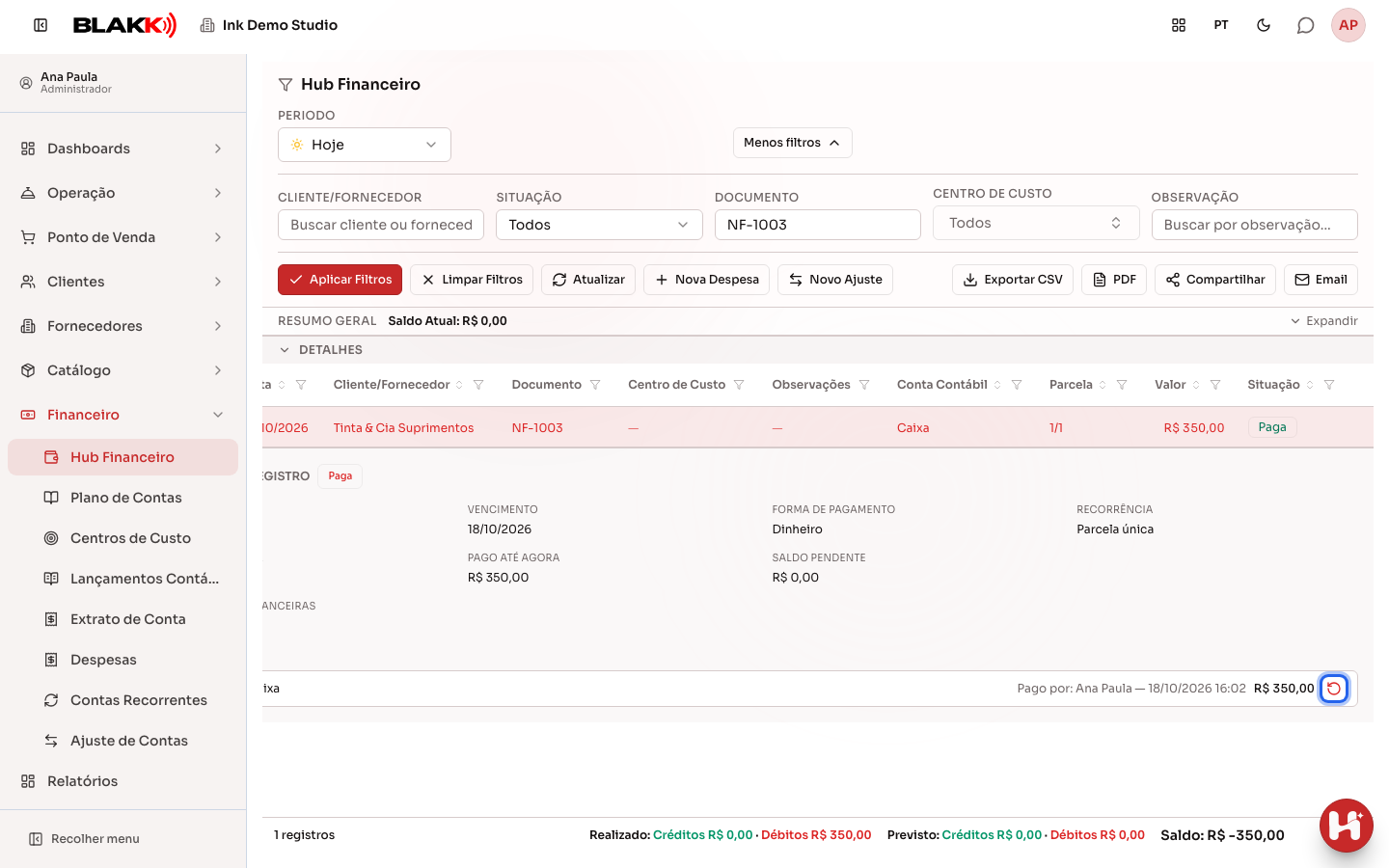Open Contas Recorrentes page
Viewport: 1389px width, 868px height.
click(123, 700)
